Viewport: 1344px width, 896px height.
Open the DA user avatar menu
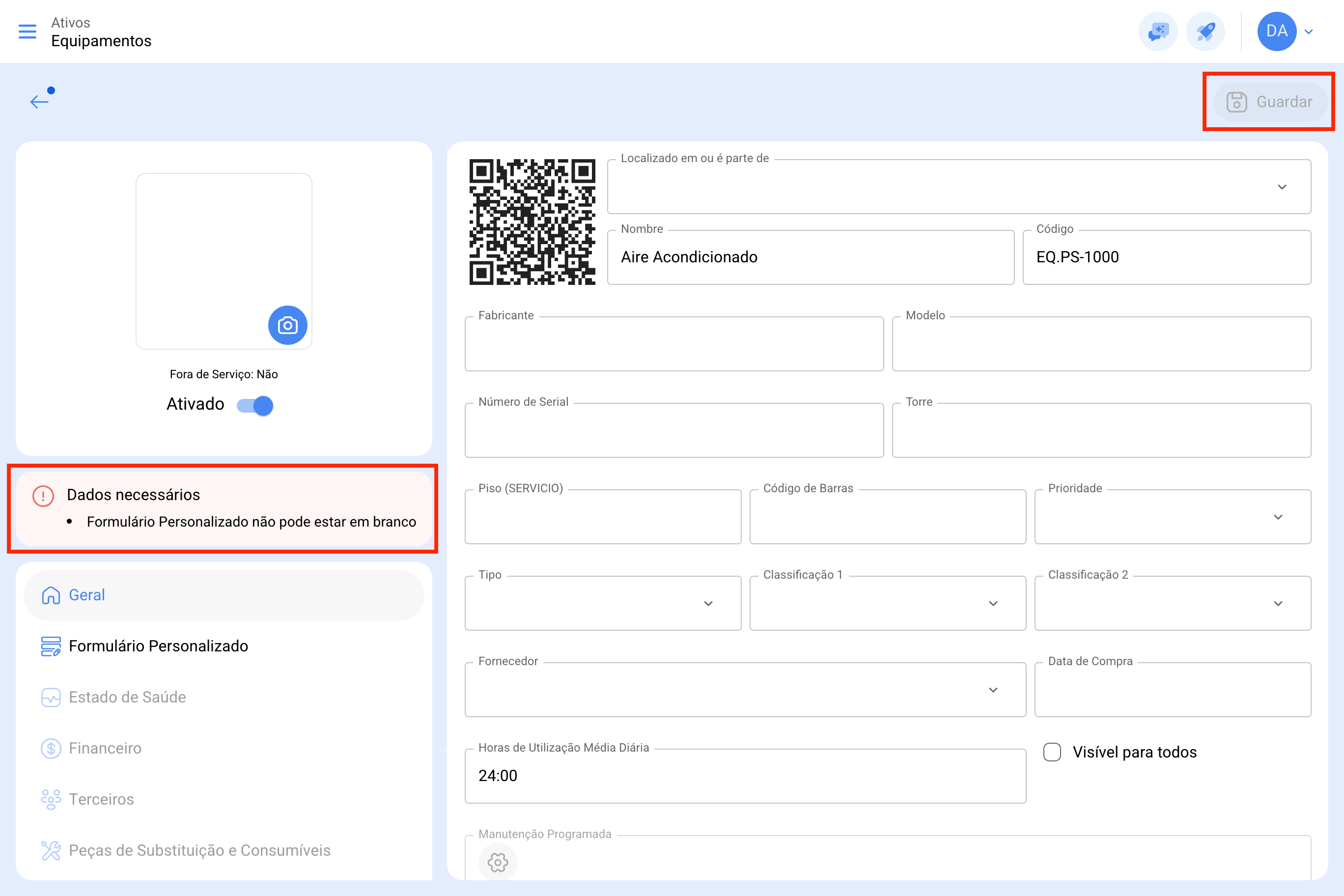1276,31
